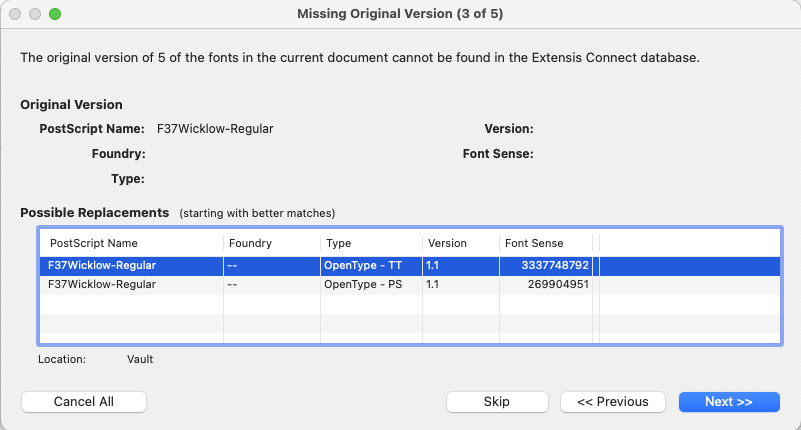Screen dimensions: 801x430
Task: Sort by the PostScript Name column header
Action: click(94, 243)
